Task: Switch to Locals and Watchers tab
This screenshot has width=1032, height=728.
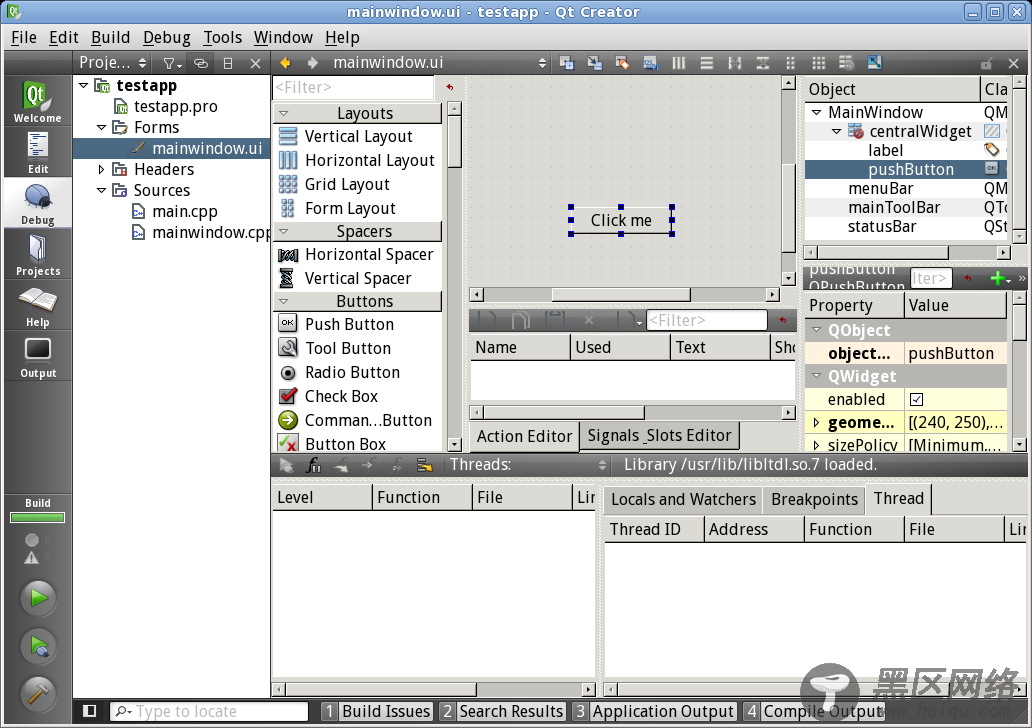Action: [x=683, y=500]
